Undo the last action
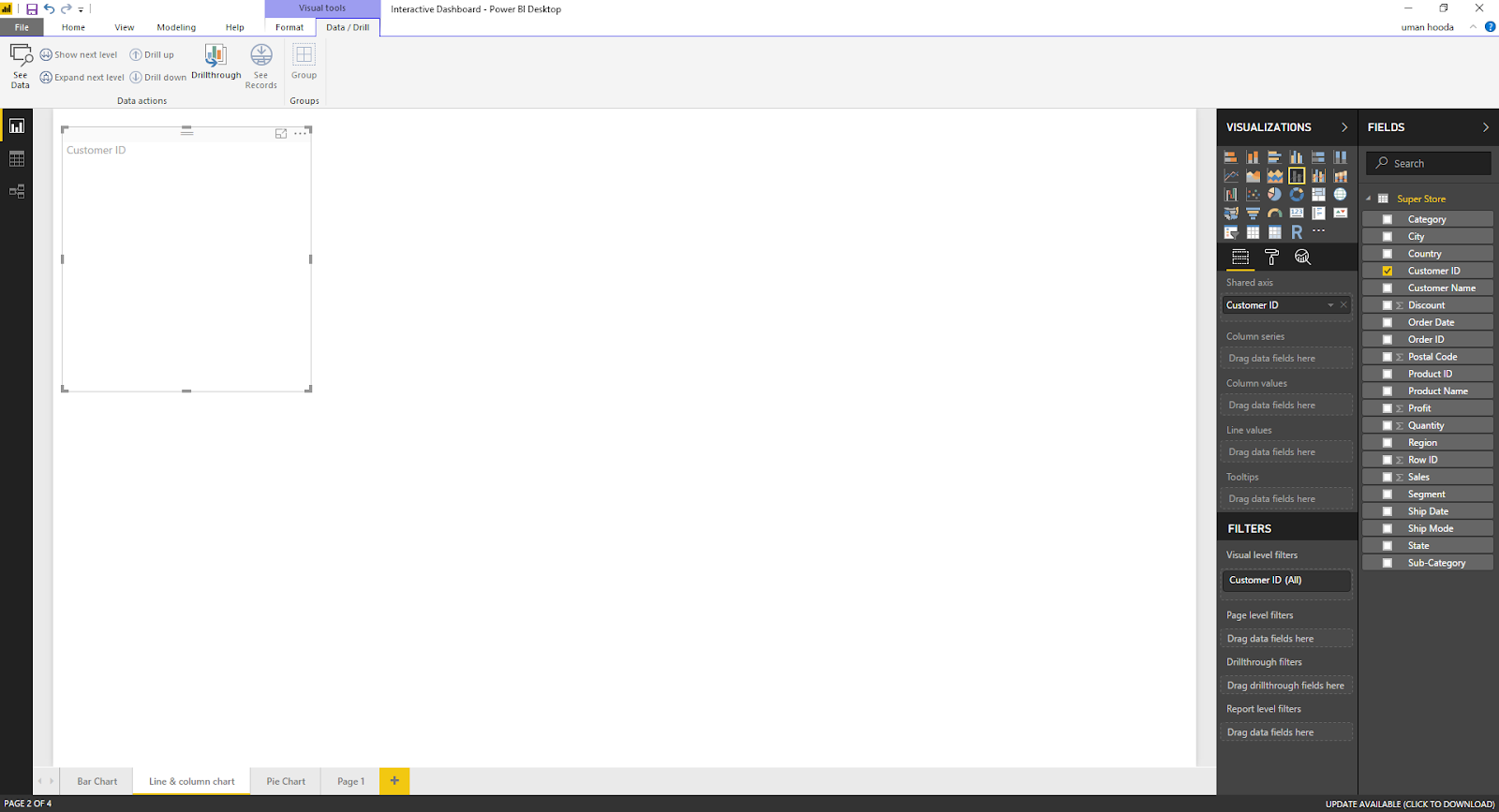The width and height of the screenshot is (1499, 812). coord(49,8)
